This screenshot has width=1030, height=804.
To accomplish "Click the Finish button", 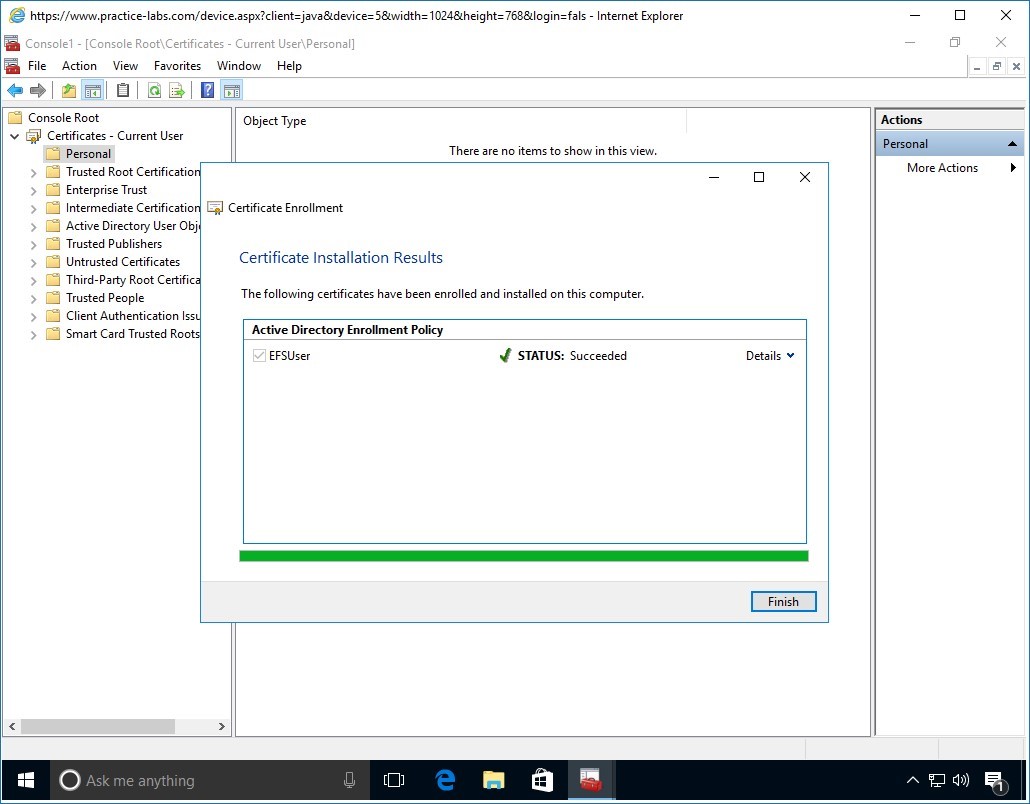I will pos(783,601).
